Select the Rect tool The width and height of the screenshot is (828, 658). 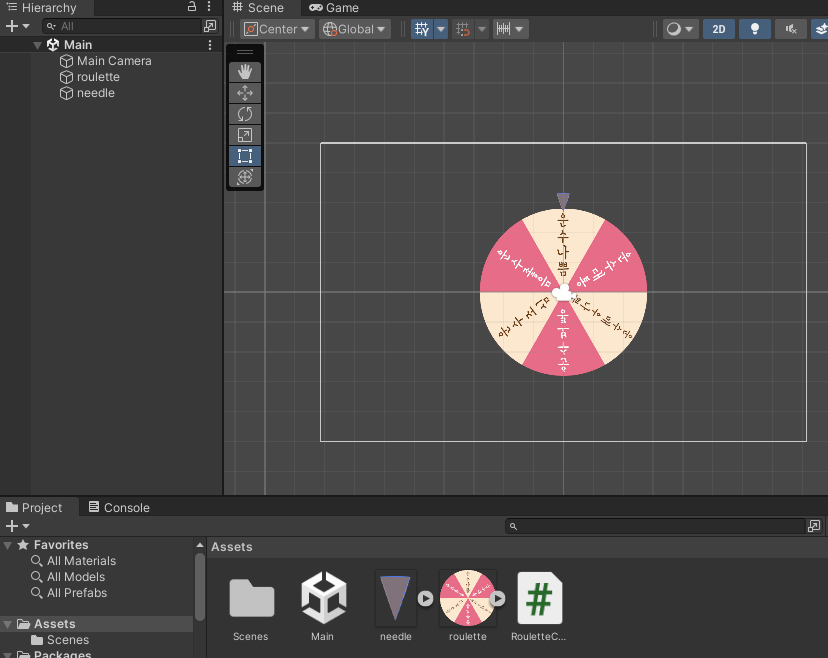[244, 156]
